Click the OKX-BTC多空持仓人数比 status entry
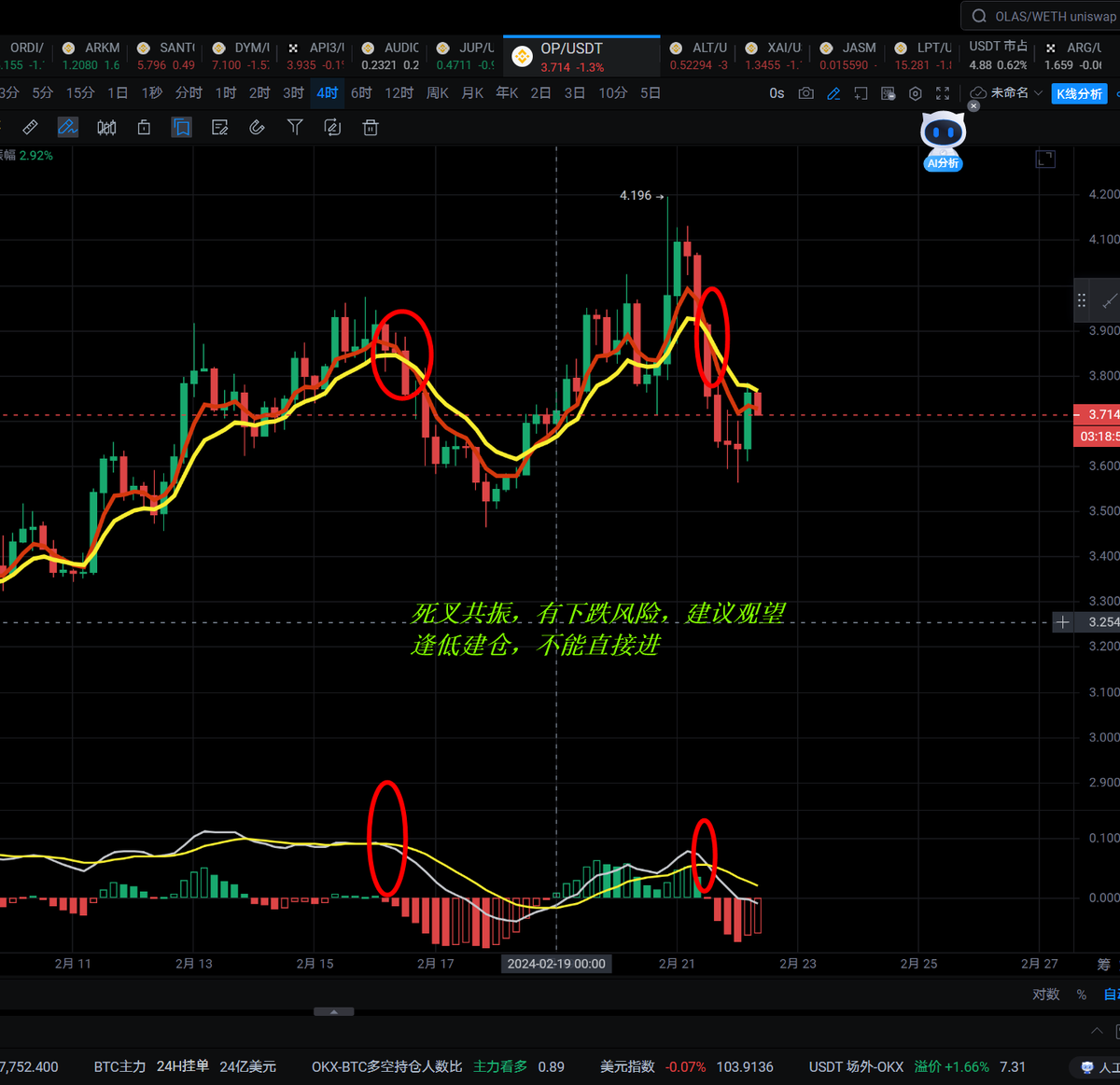This screenshot has width=1120, height=1085. (x=438, y=1066)
